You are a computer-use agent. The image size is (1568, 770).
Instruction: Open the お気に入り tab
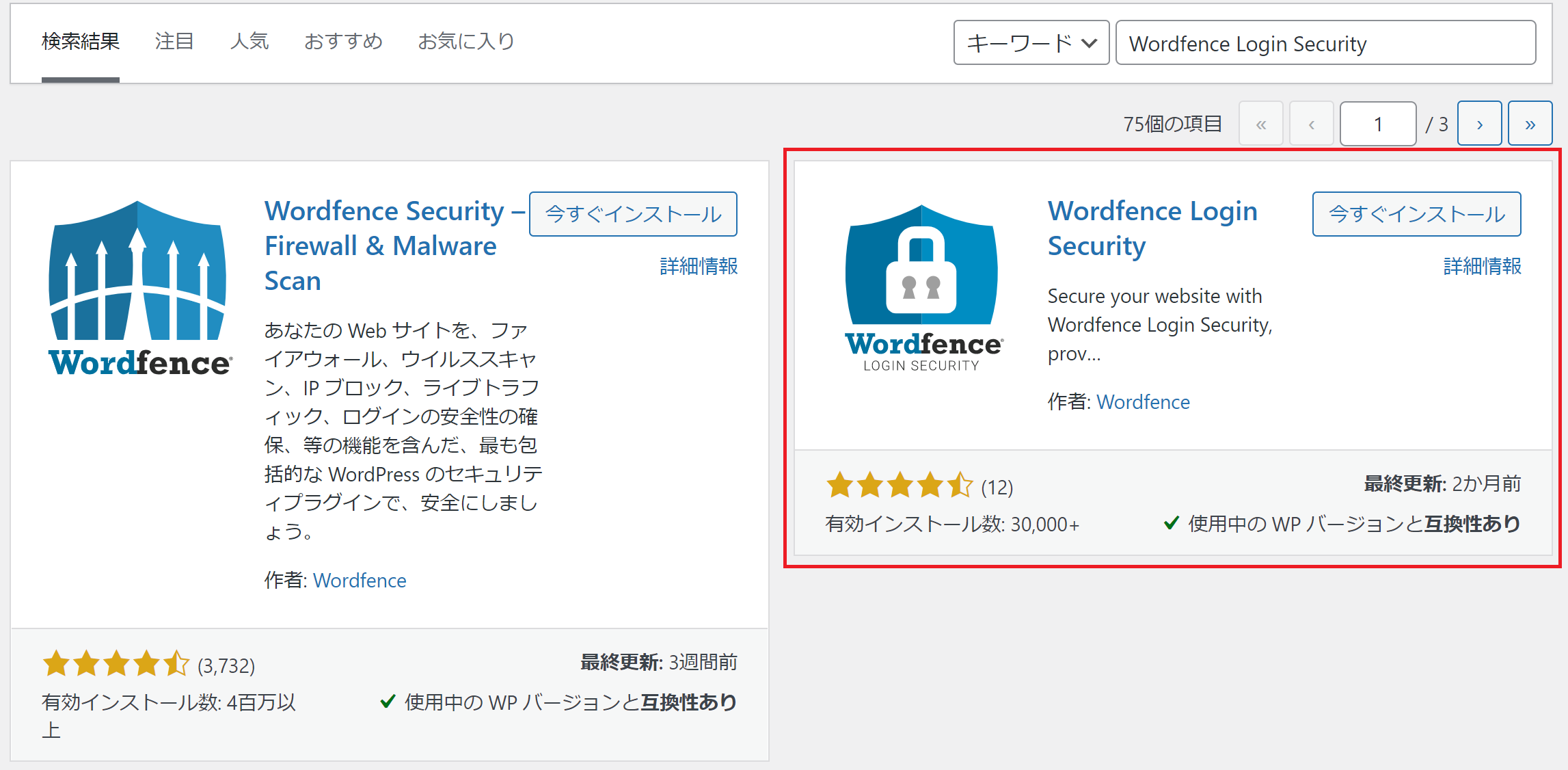(x=466, y=42)
